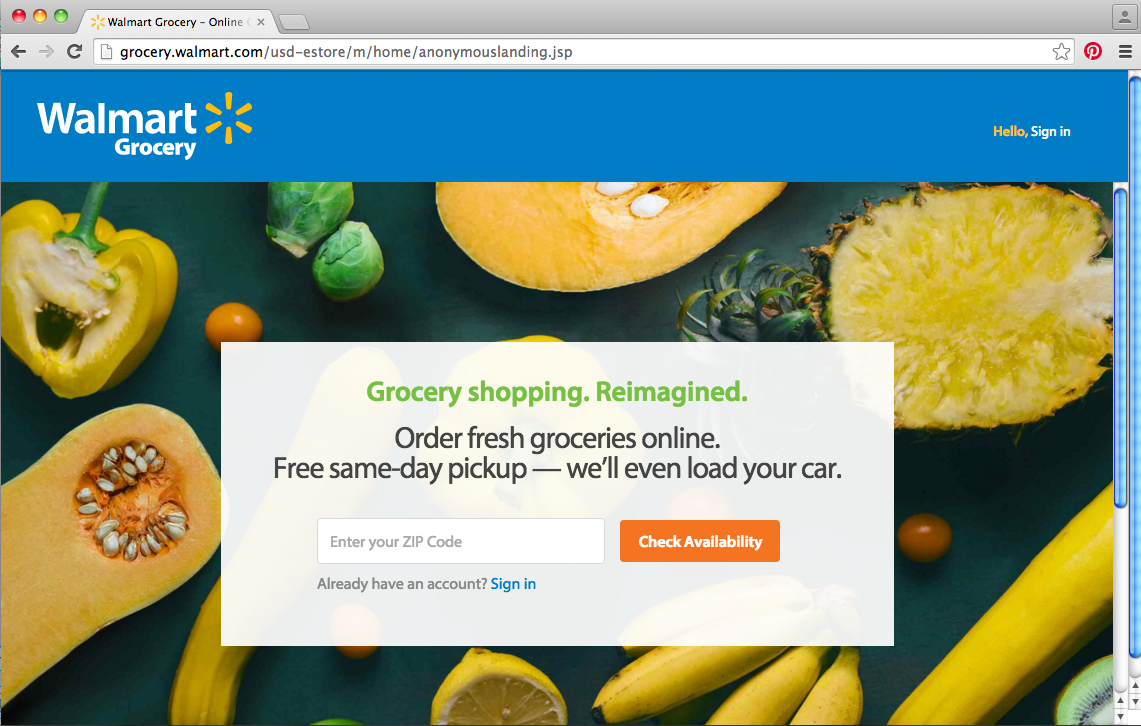Screen dimensions: 1141x726
Task: Click the user profile icon in title bar
Action: pyautogui.click(x=1125, y=17)
